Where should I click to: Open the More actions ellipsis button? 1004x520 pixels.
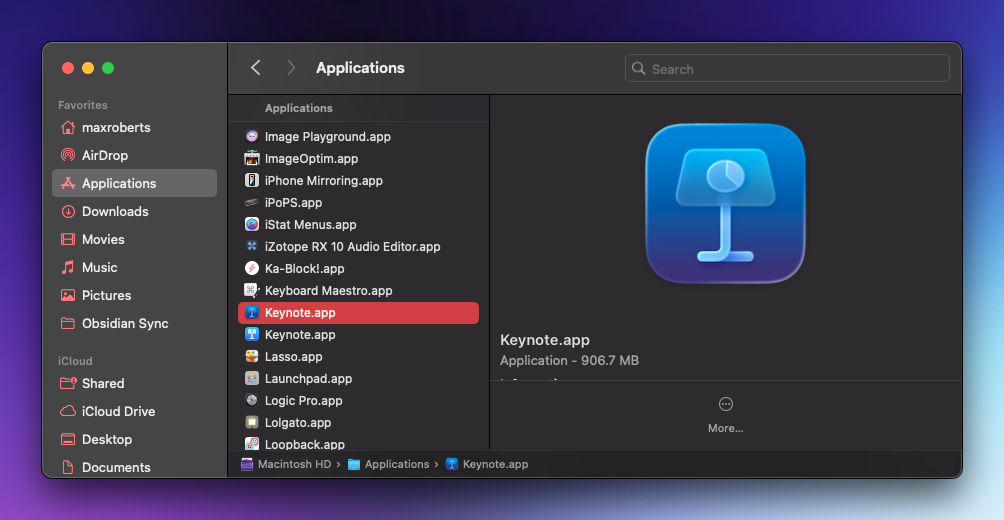[725, 404]
